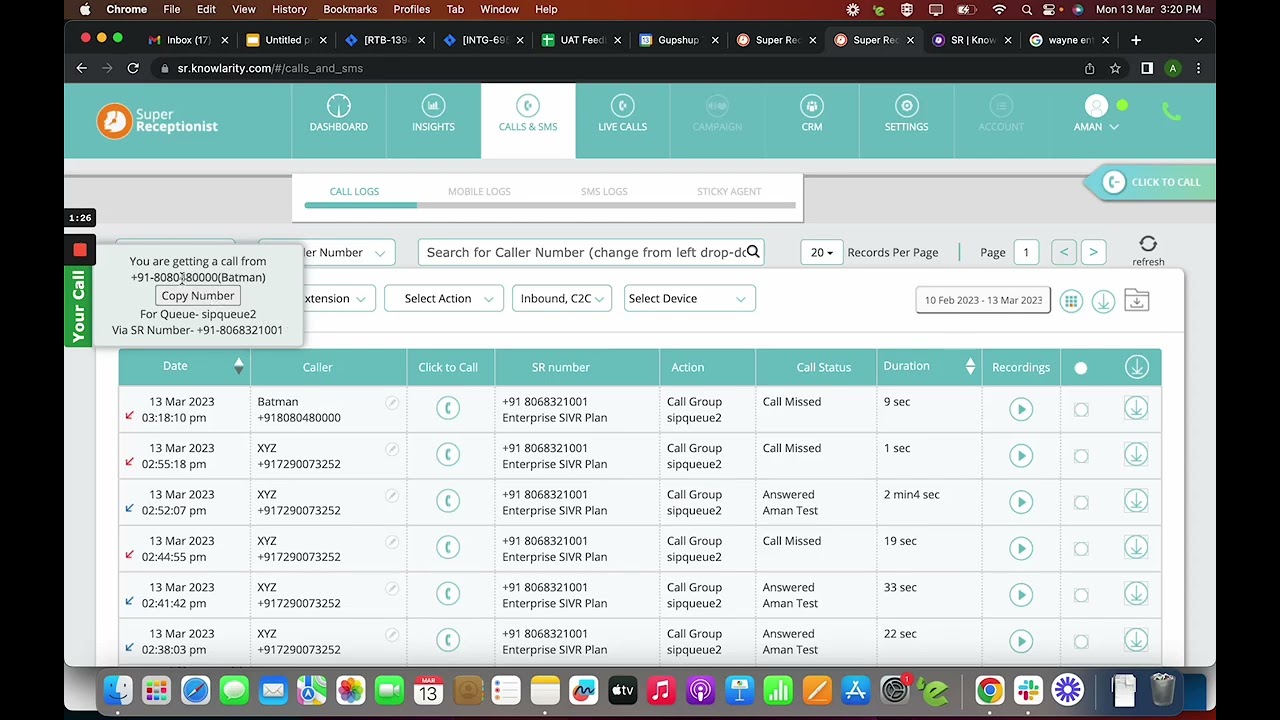Go to the previous page of records
This screenshot has height=720, width=1280.
(x=1064, y=252)
